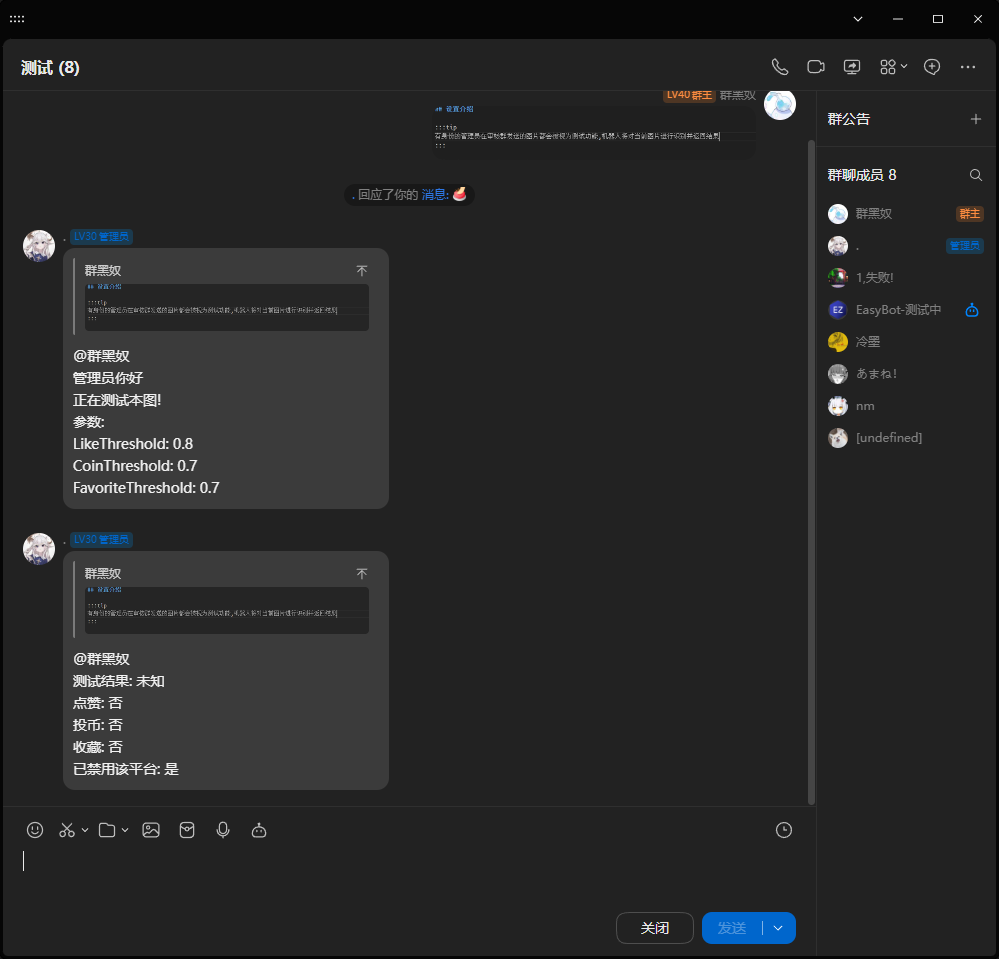Start a video call from header
999x959 pixels.
click(x=816, y=67)
